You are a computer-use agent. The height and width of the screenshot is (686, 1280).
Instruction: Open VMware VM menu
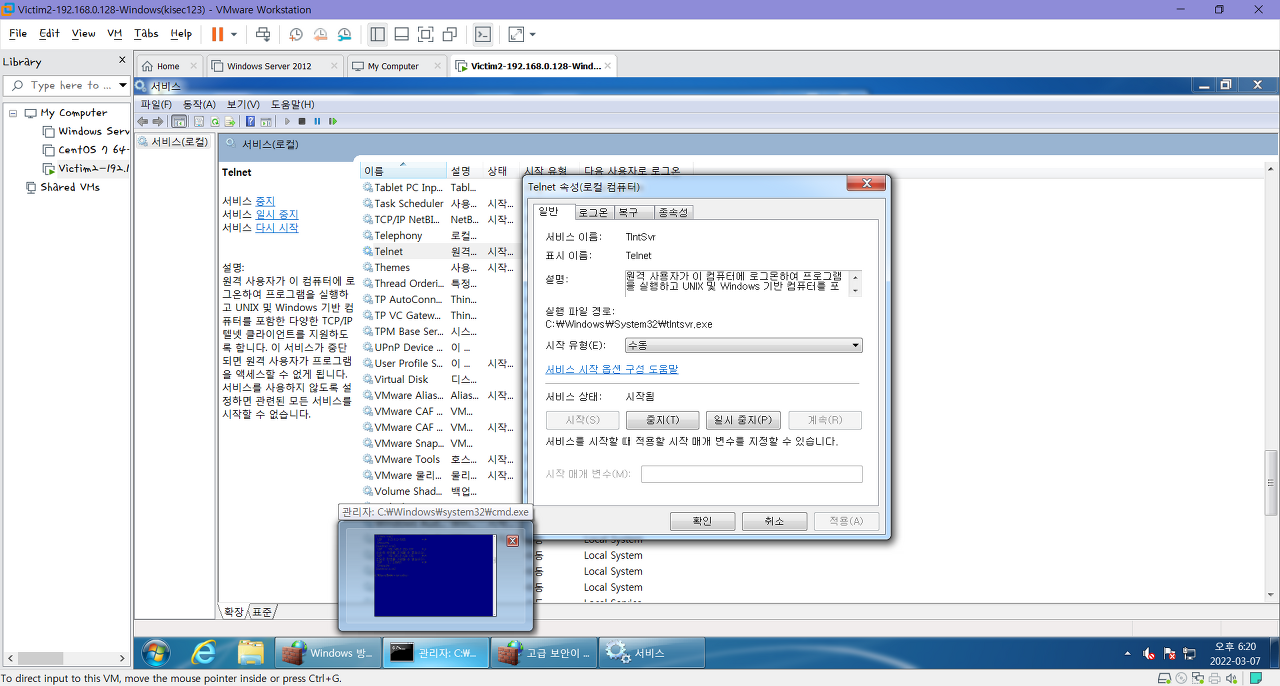(115, 33)
